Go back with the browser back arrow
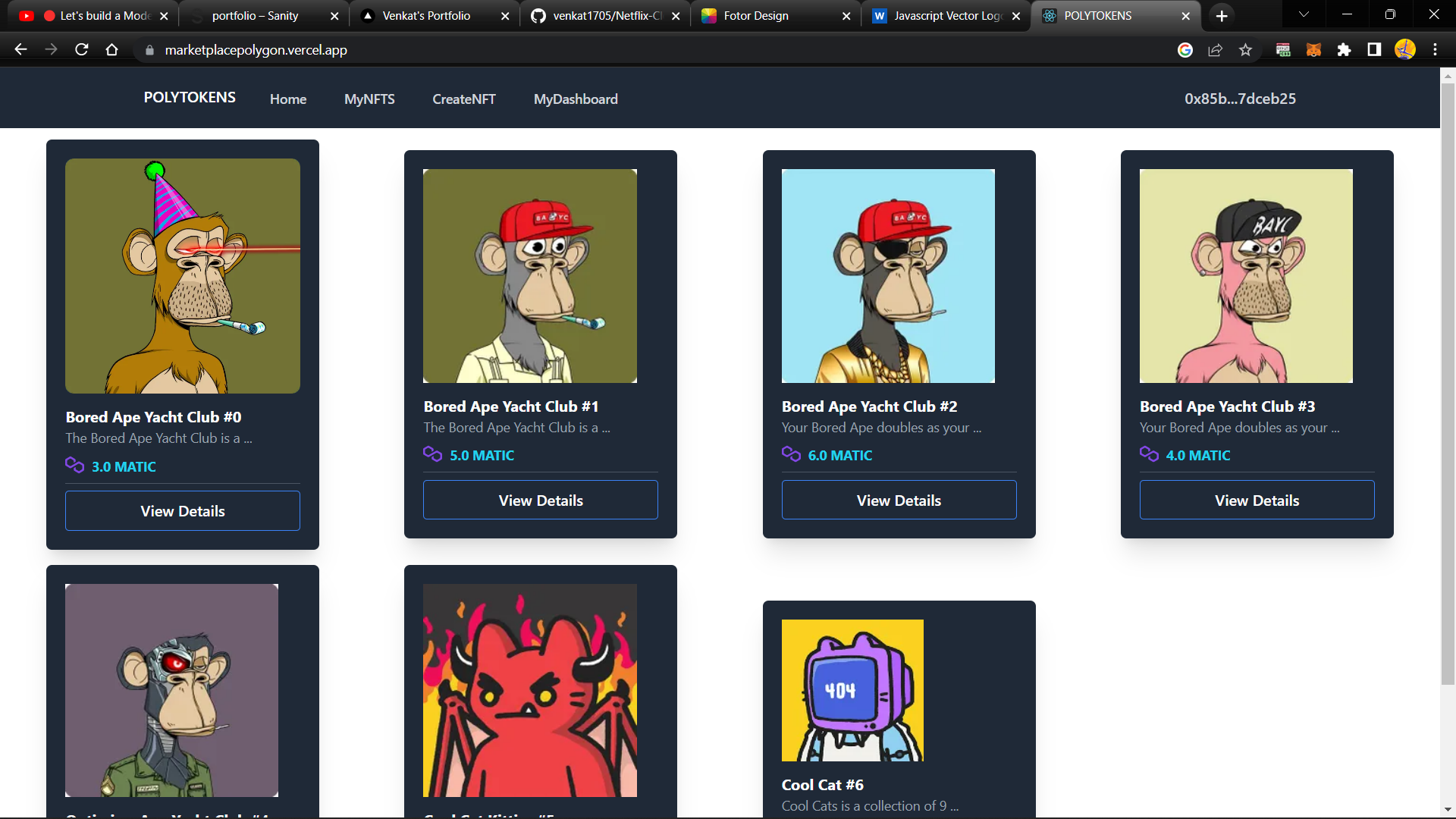 pyautogui.click(x=20, y=50)
